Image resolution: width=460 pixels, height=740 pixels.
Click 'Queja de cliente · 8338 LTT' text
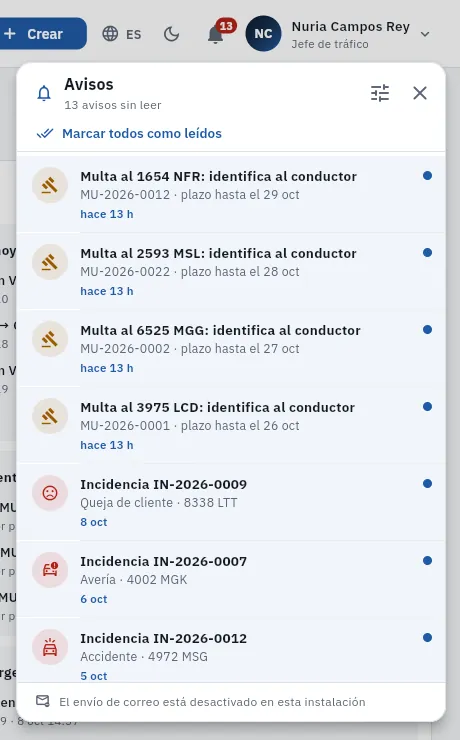pyautogui.click(x=159, y=503)
